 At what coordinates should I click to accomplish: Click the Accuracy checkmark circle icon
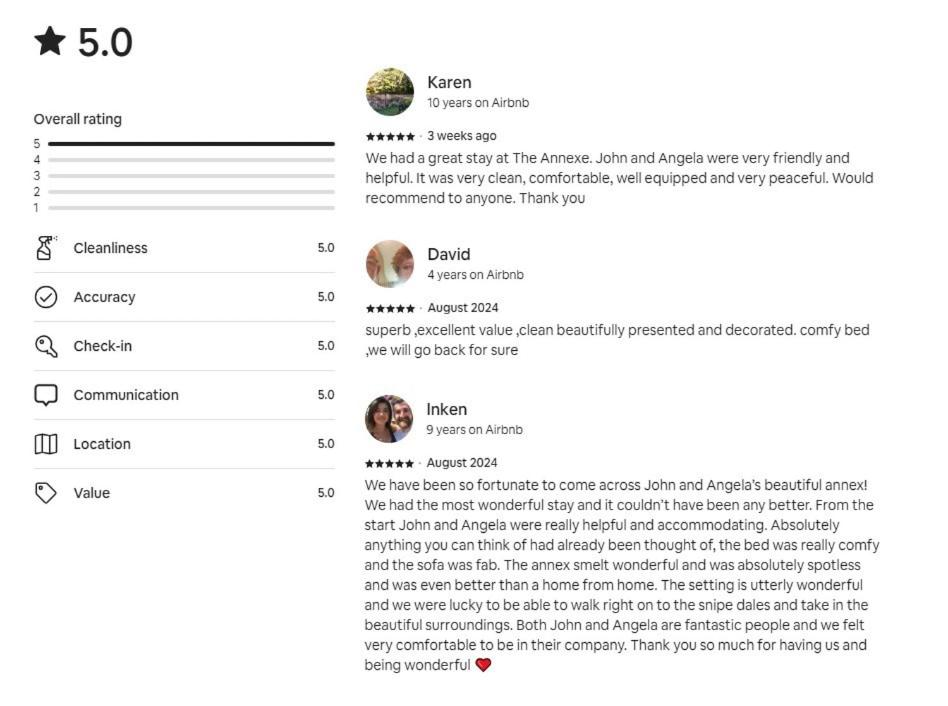click(x=46, y=297)
